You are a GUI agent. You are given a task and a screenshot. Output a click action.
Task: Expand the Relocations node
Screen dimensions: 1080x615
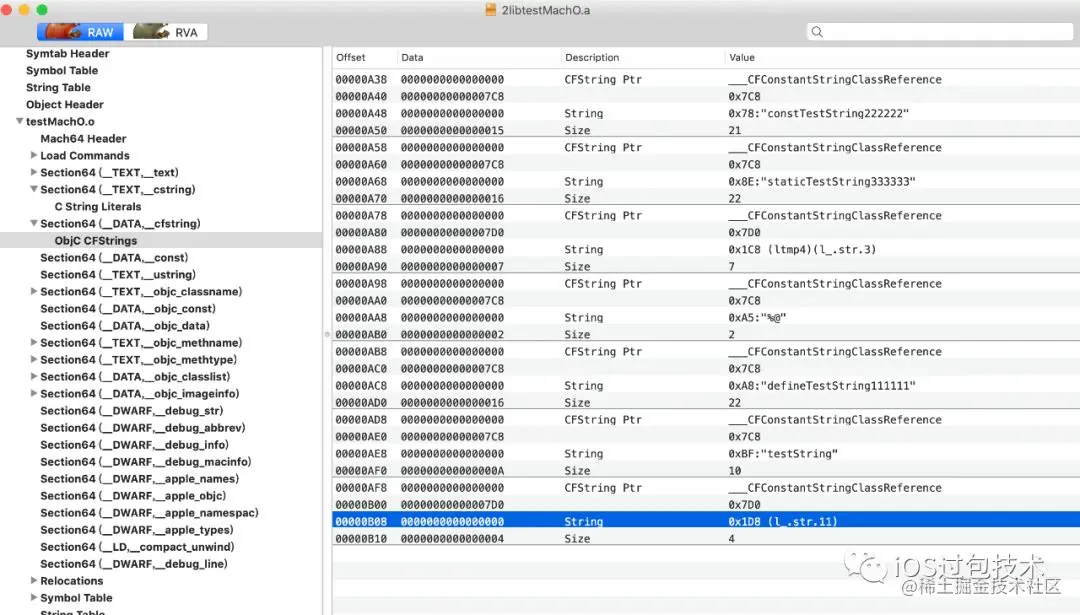tap(33, 581)
